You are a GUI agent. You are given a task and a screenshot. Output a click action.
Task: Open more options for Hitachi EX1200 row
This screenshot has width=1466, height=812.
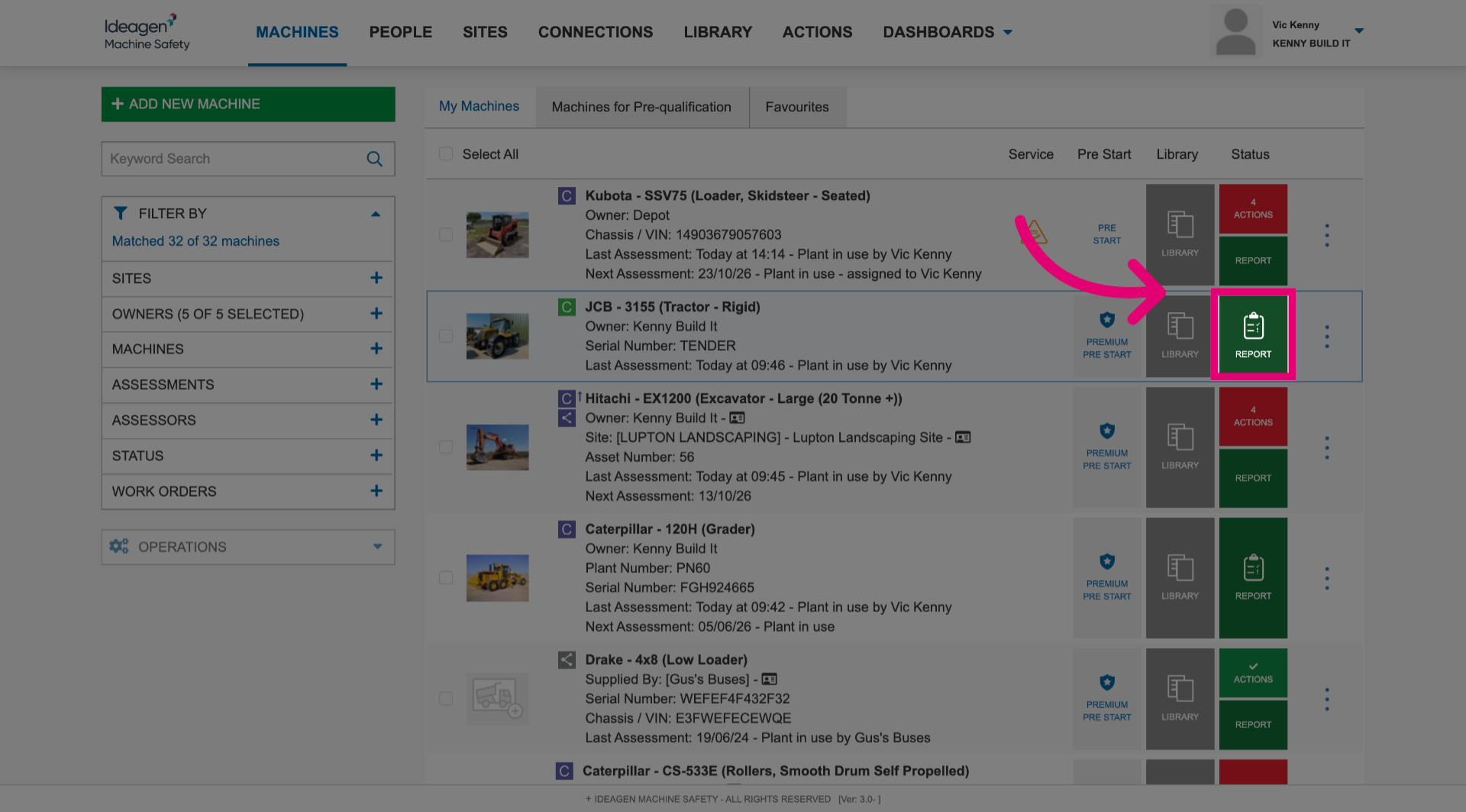[1327, 447]
